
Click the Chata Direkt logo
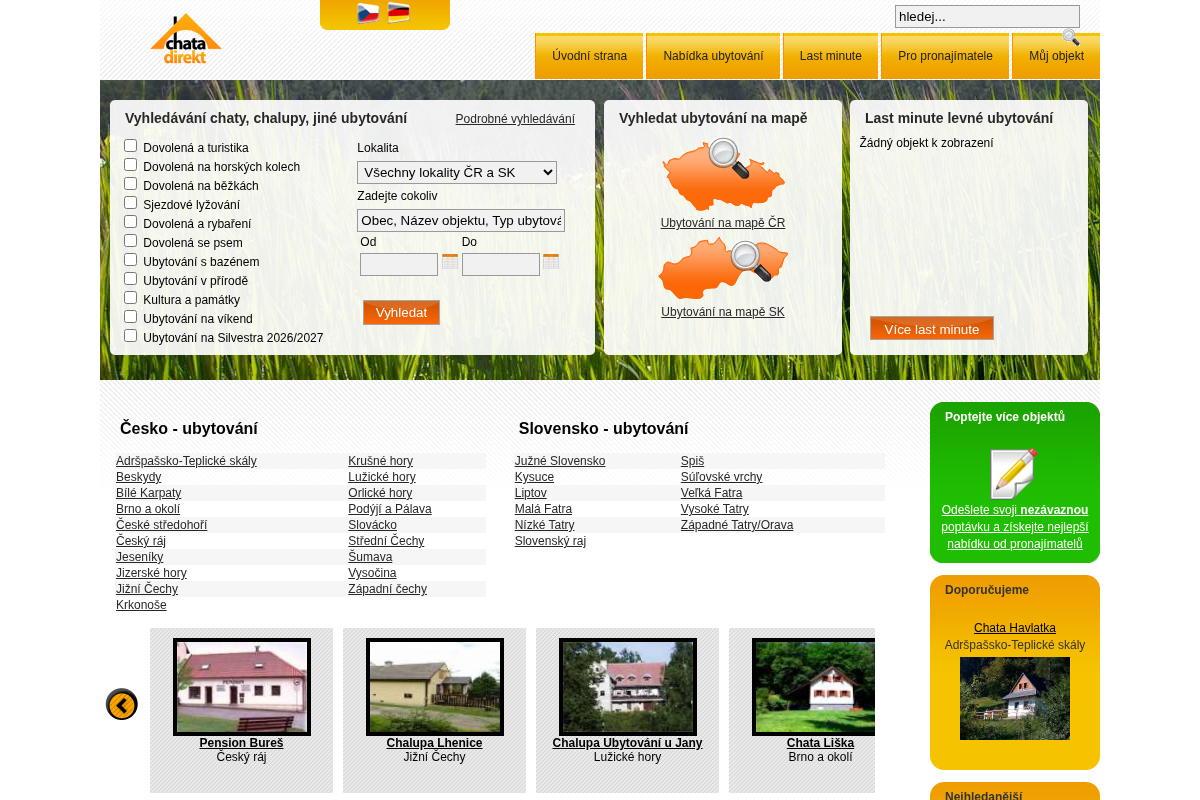tap(186, 39)
